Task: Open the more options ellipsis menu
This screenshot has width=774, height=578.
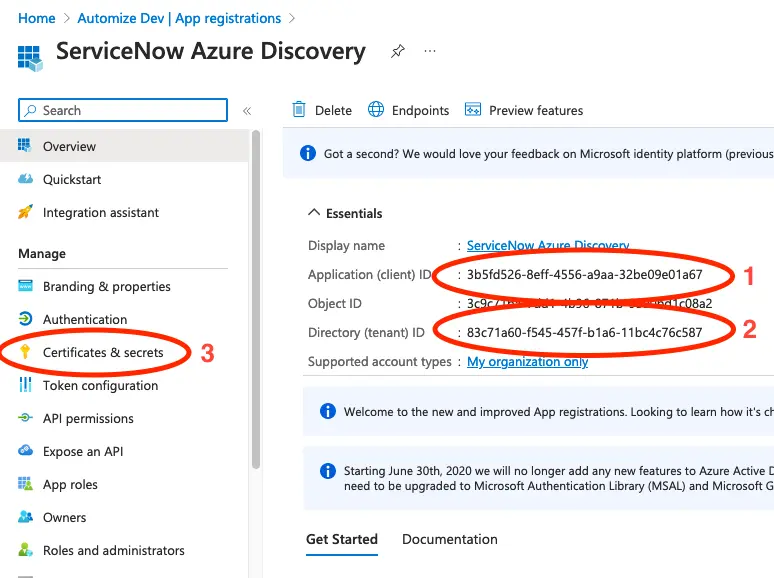Action: tap(430, 51)
